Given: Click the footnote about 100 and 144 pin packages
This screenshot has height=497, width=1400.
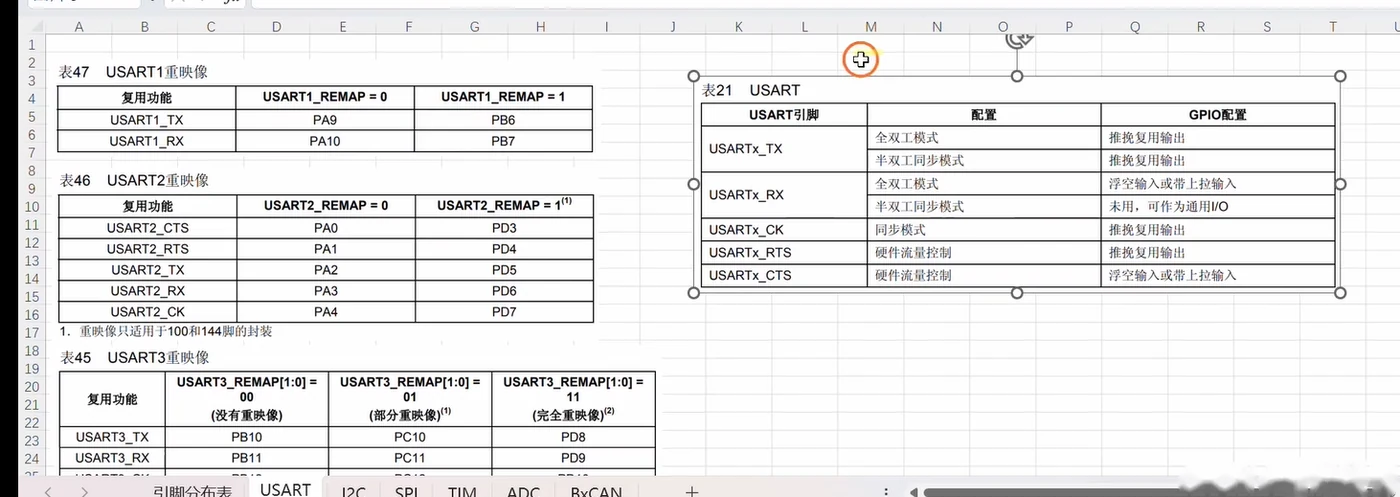Looking at the screenshot, I should pos(165,331).
